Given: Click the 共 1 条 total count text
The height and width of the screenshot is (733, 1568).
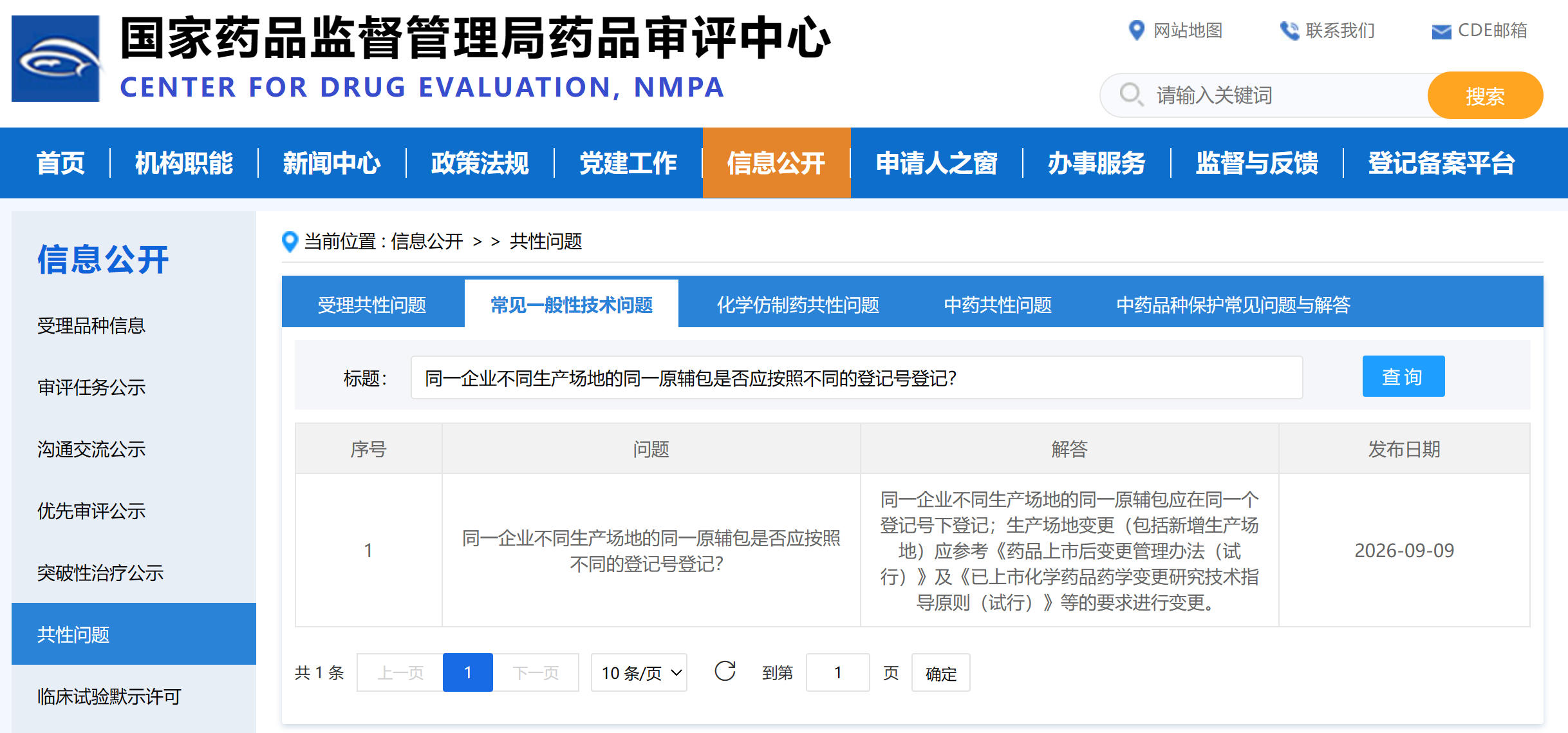Looking at the screenshot, I should [319, 672].
